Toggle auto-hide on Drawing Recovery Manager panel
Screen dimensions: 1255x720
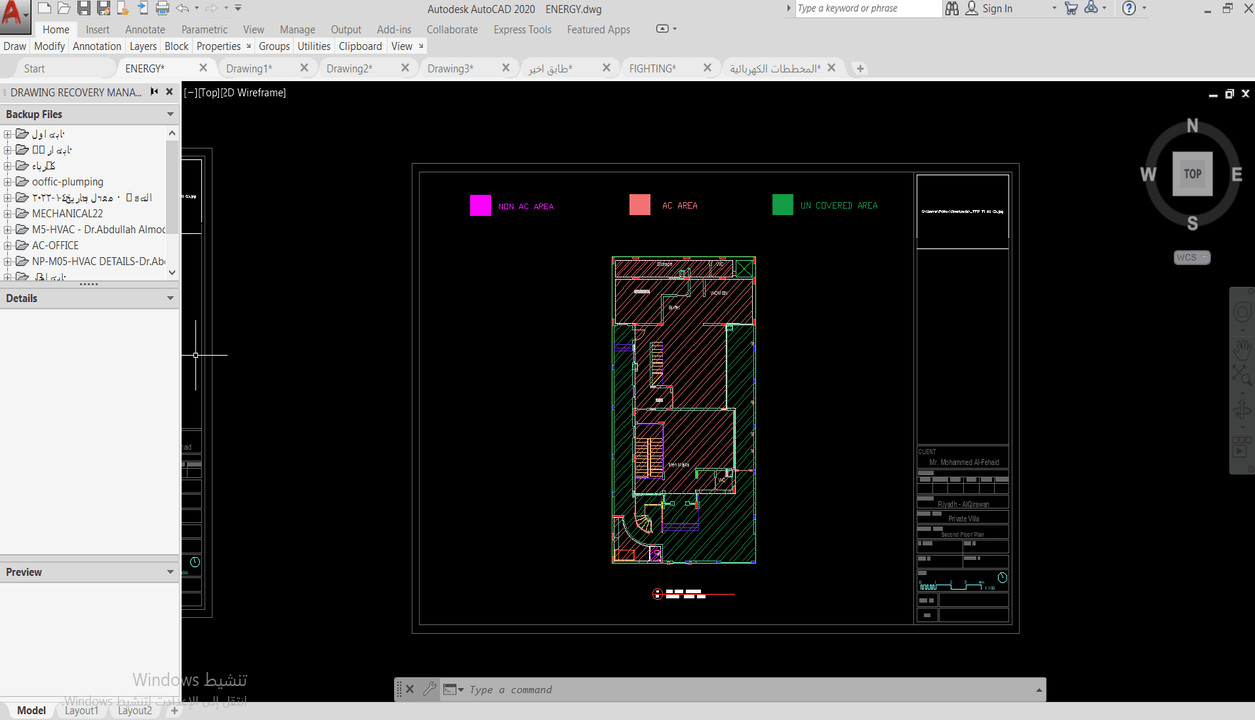[x=155, y=92]
